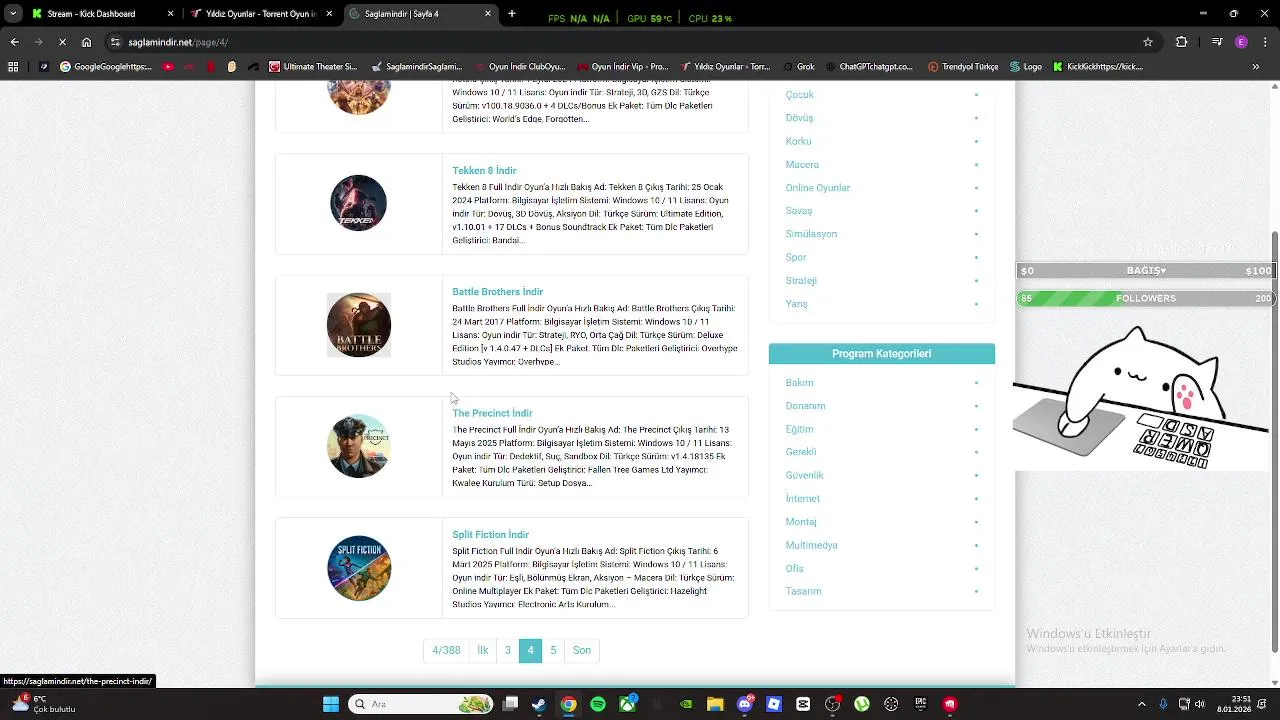
Task: Open Steam from the taskbar
Action: tap(539, 704)
